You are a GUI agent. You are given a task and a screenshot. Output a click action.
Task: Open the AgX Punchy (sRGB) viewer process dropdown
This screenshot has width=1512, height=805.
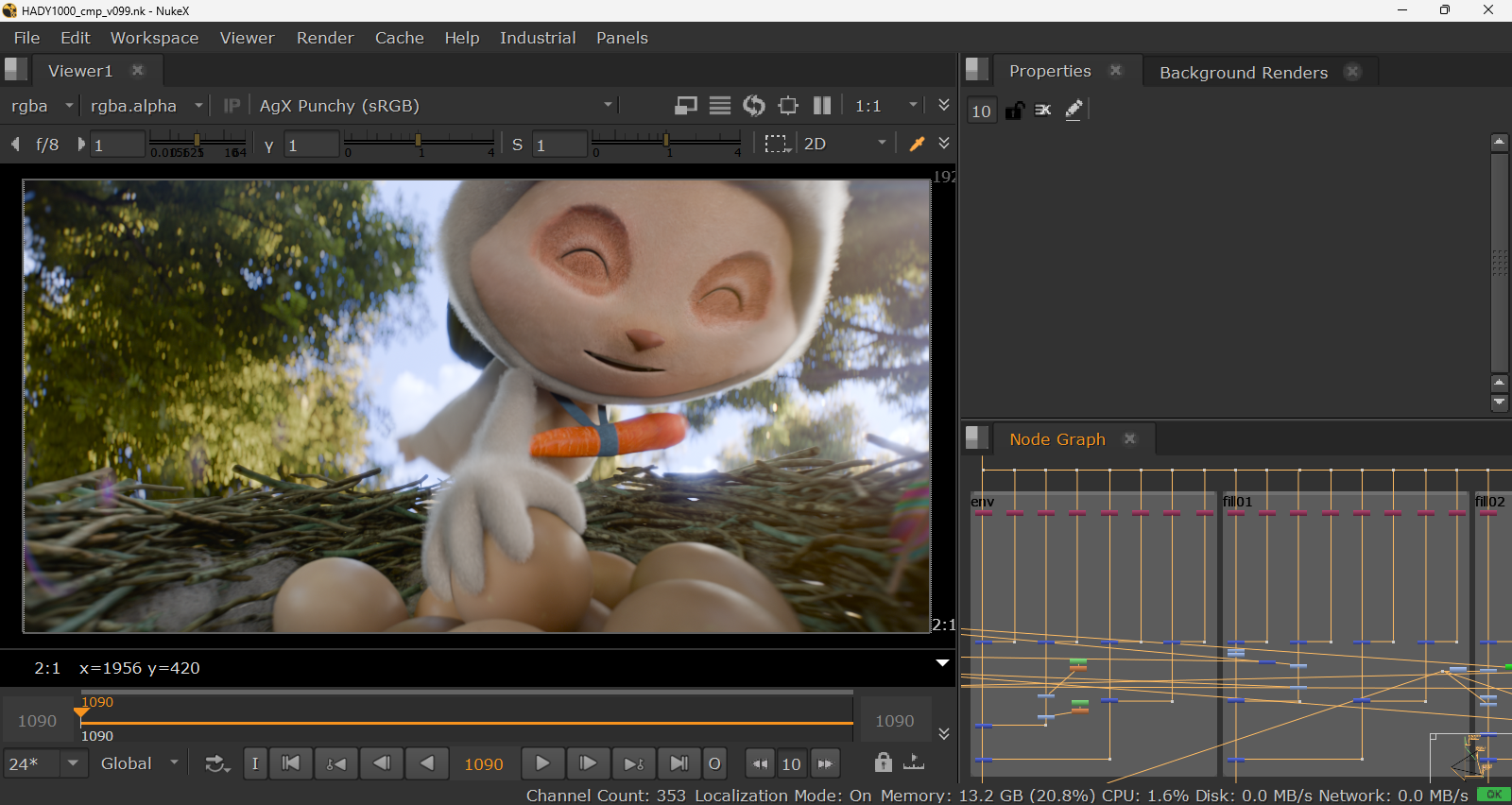(x=437, y=106)
